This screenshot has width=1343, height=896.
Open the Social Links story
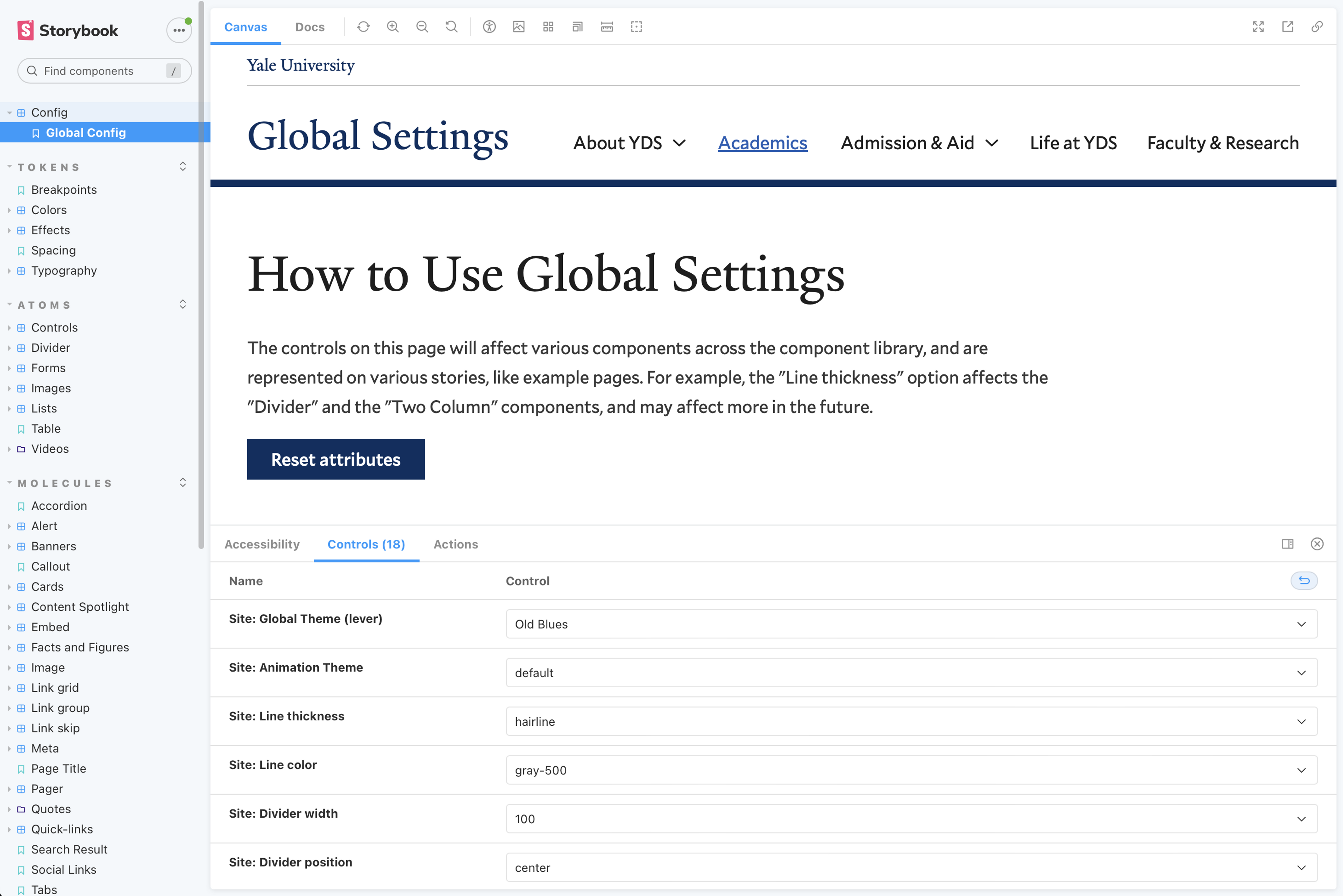tap(63, 870)
